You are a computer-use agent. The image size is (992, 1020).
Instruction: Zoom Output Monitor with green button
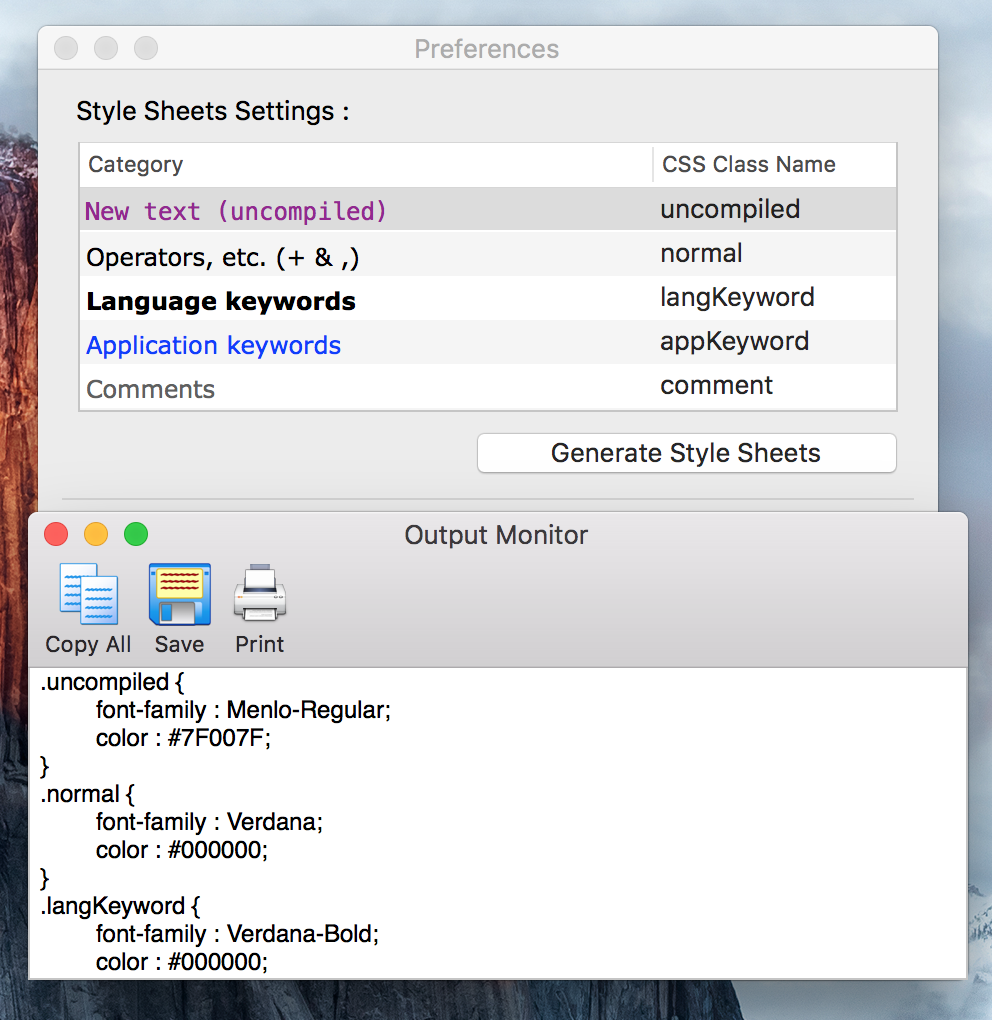pyautogui.click(x=136, y=535)
